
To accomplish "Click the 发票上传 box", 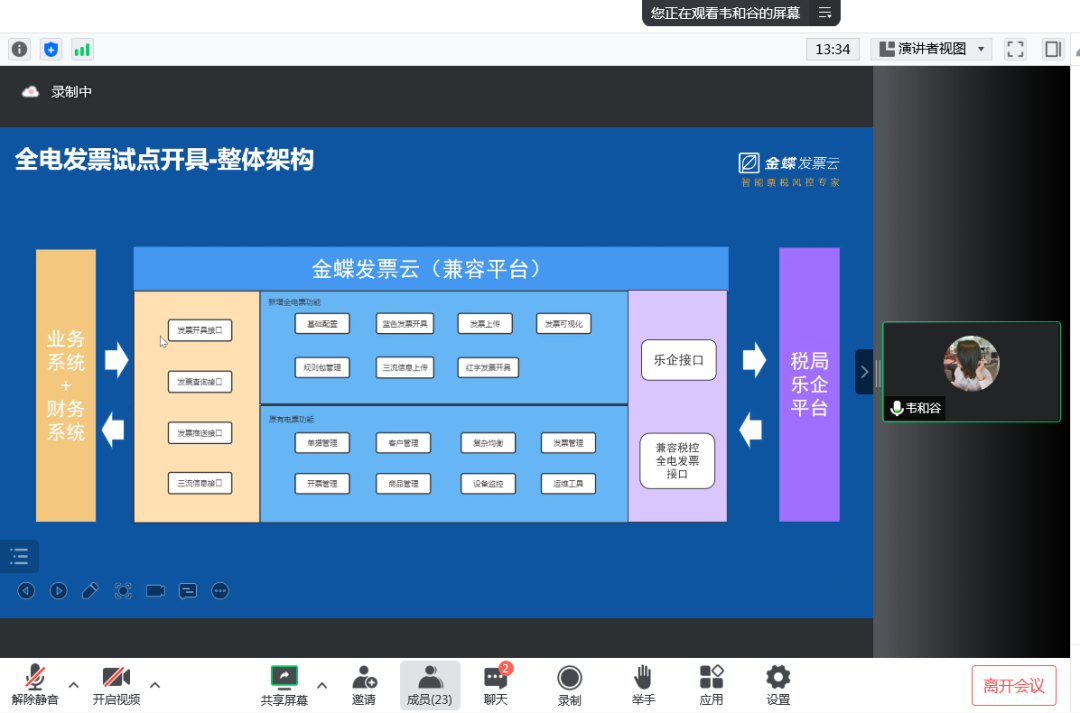I will (x=485, y=324).
